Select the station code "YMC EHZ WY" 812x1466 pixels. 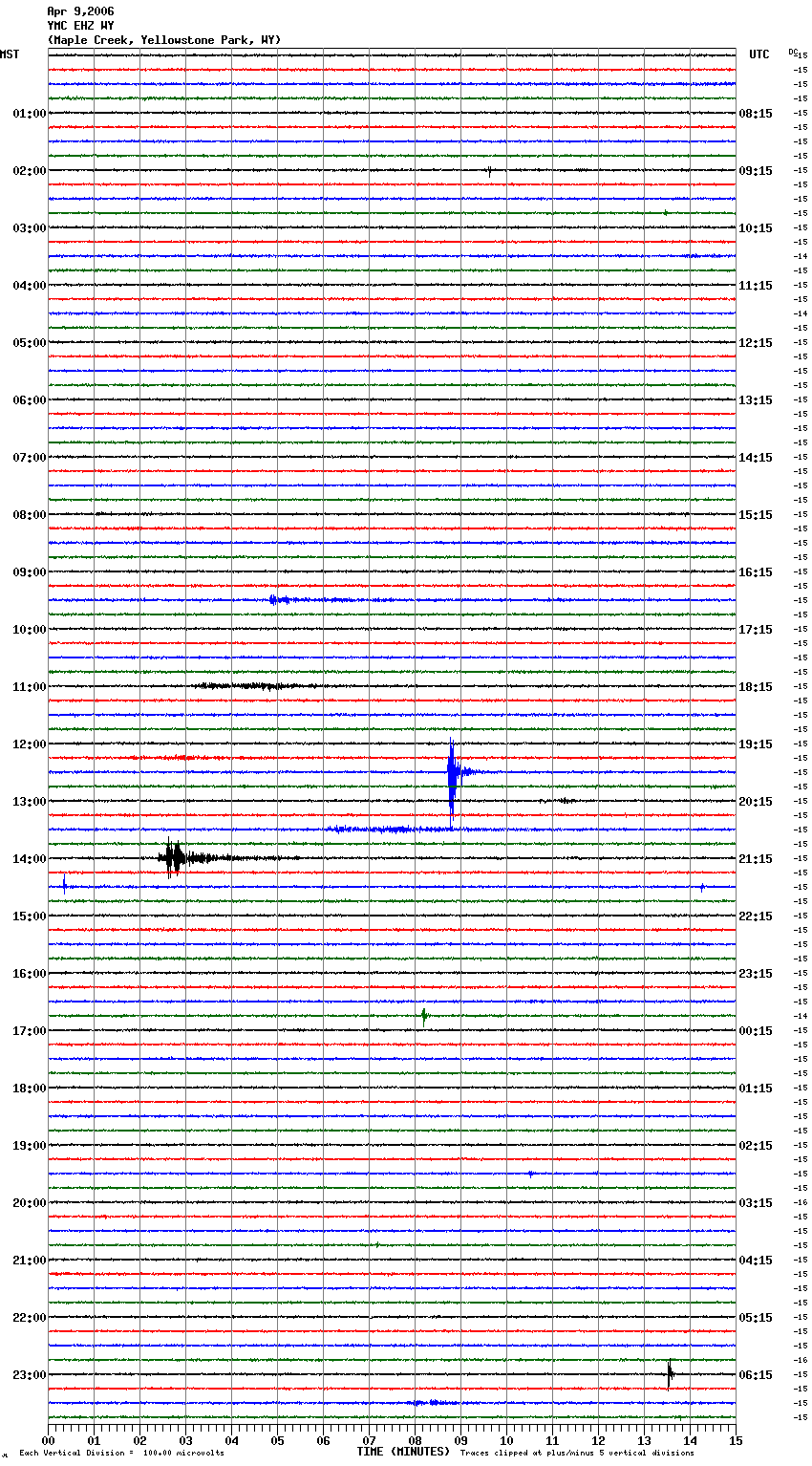[x=80, y=26]
